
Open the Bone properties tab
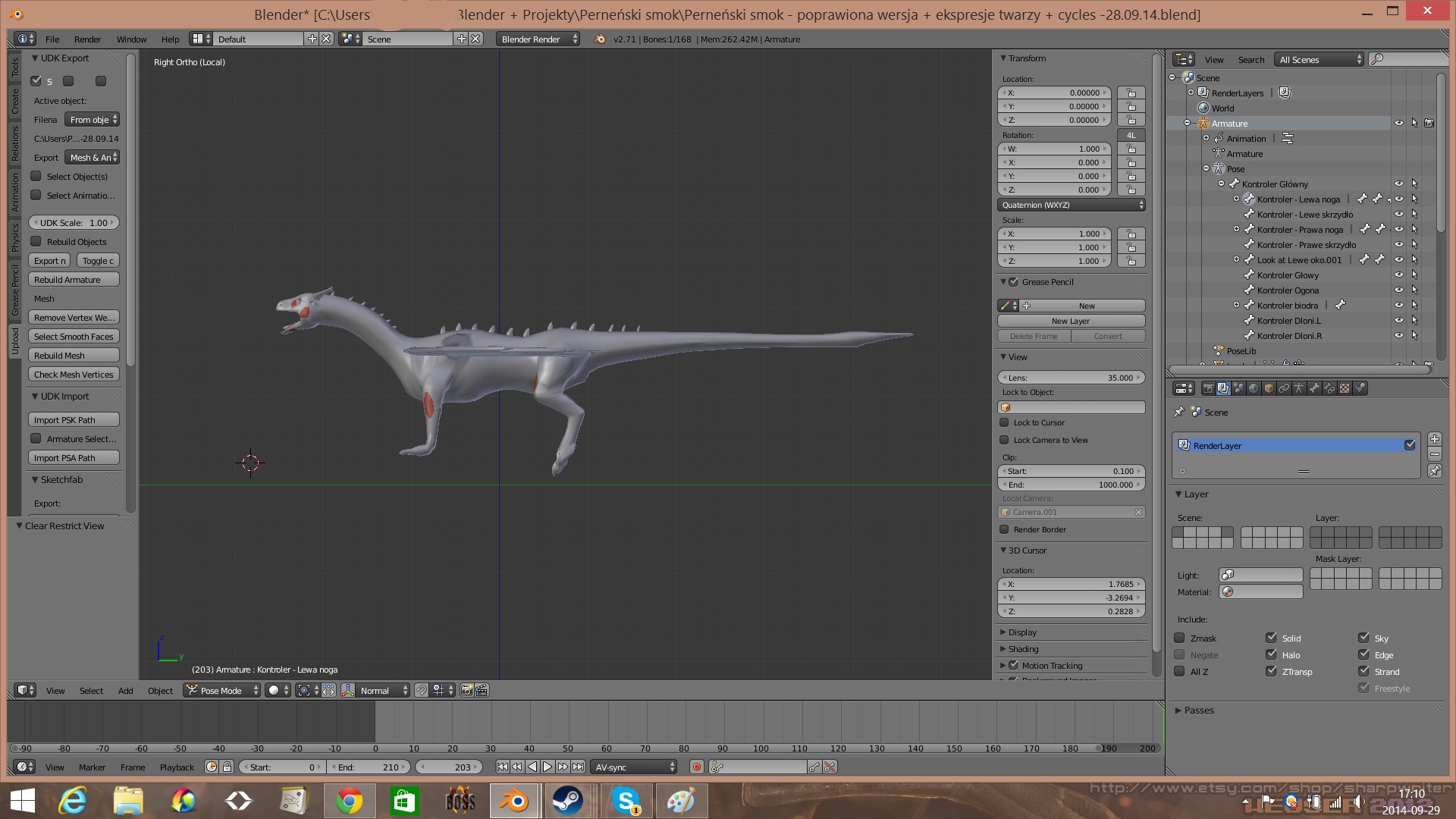click(1314, 388)
